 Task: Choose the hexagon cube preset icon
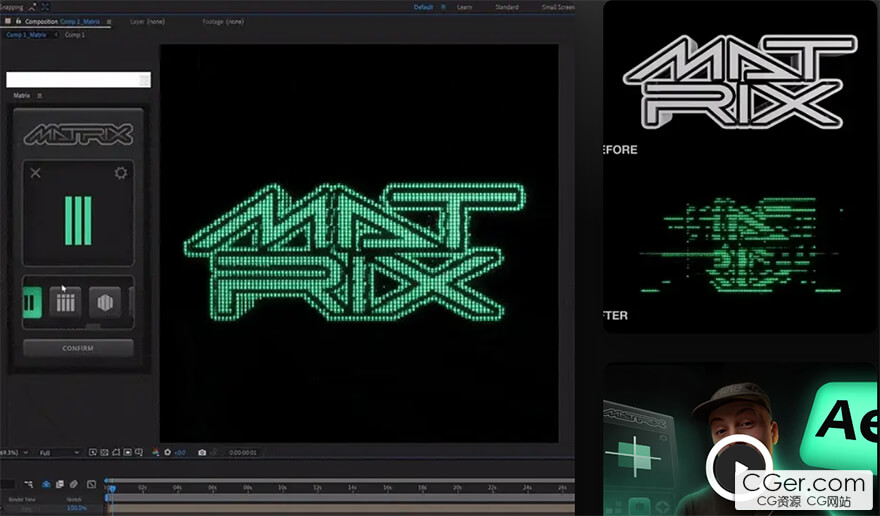pyautogui.click(x=105, y=302)
